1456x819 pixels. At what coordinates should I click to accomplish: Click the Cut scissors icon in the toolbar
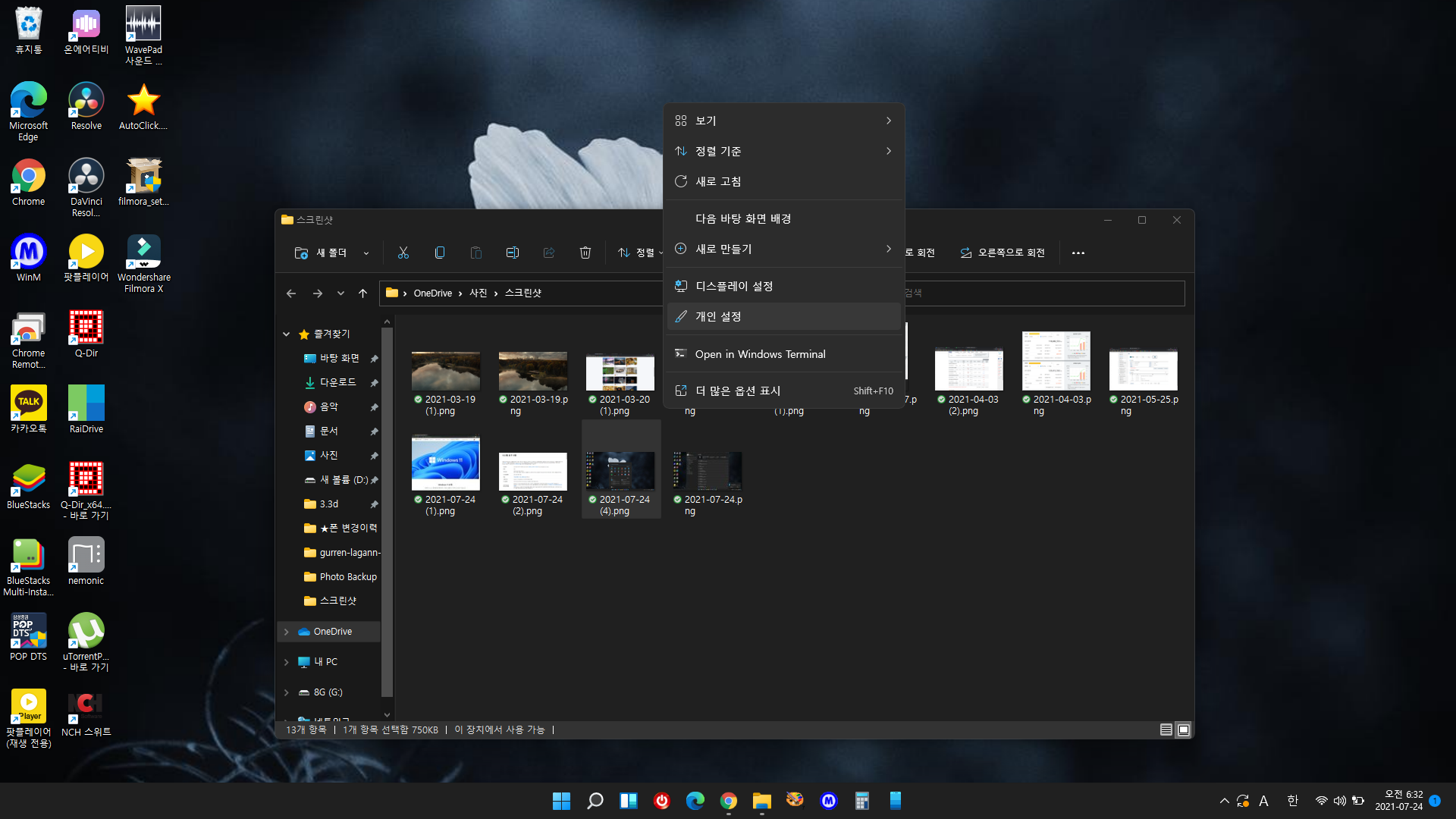point(403,253)
